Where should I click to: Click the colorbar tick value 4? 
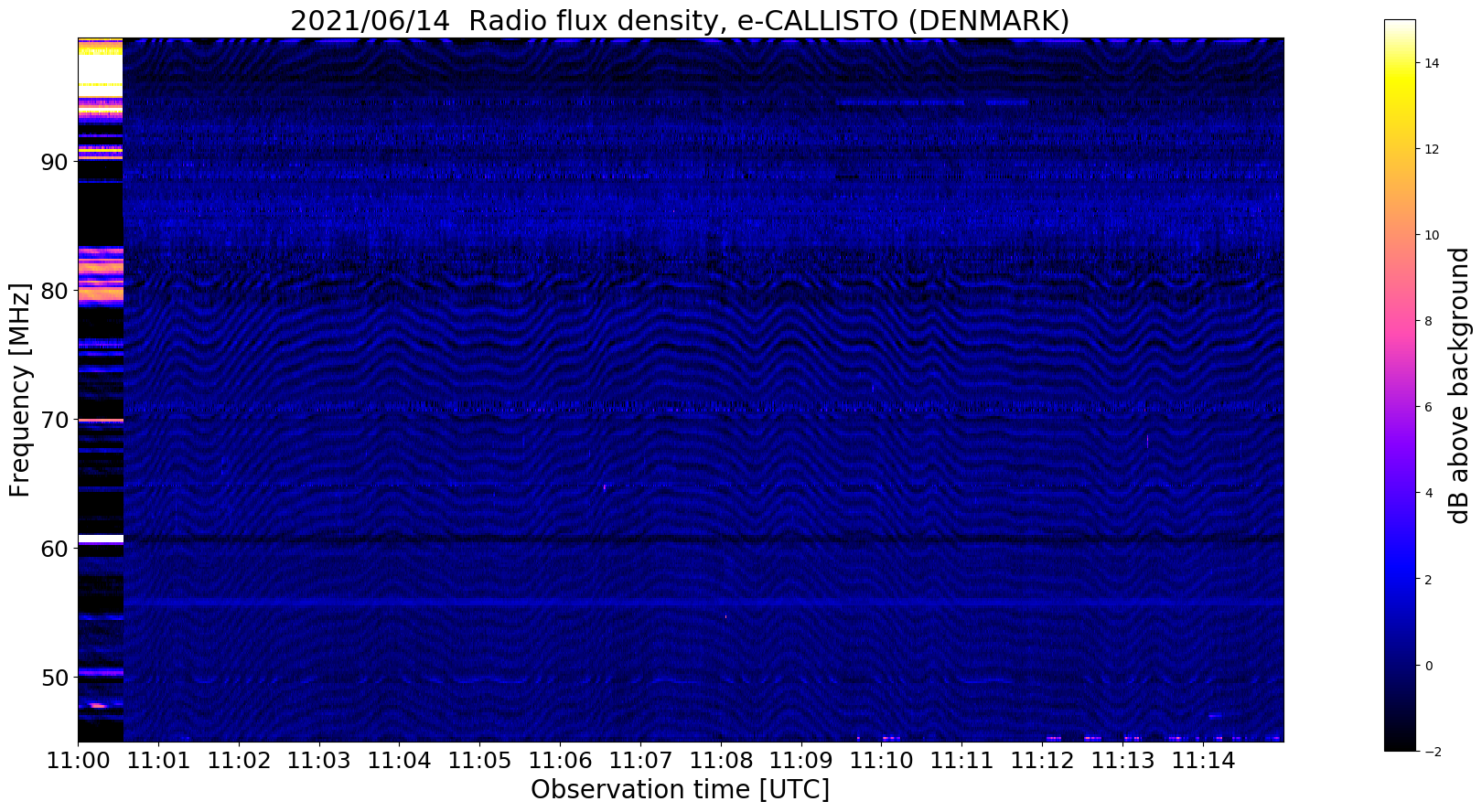click(x=1428, y=493)
